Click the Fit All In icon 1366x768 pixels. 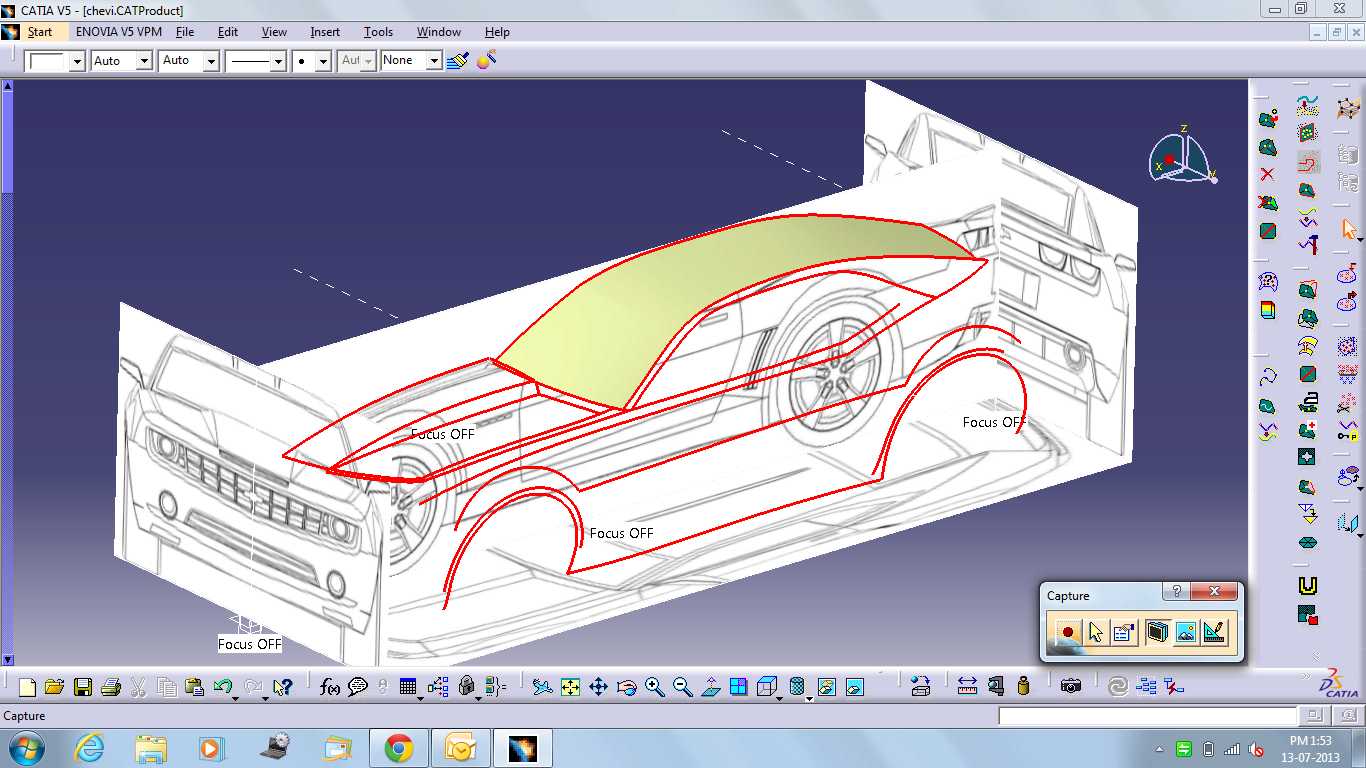pos(570,687)
